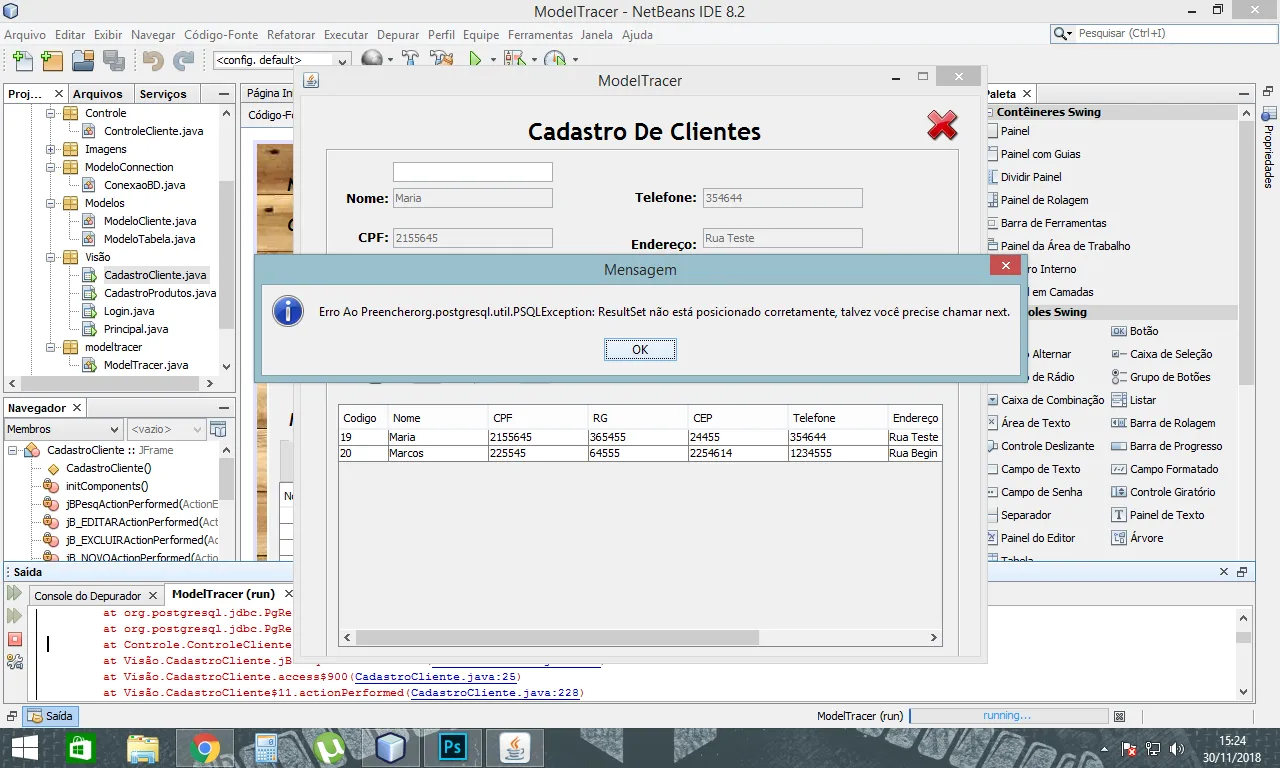Click the Saída button in status bar
This screenshot has height=768, width=1280.
[52, 716]
